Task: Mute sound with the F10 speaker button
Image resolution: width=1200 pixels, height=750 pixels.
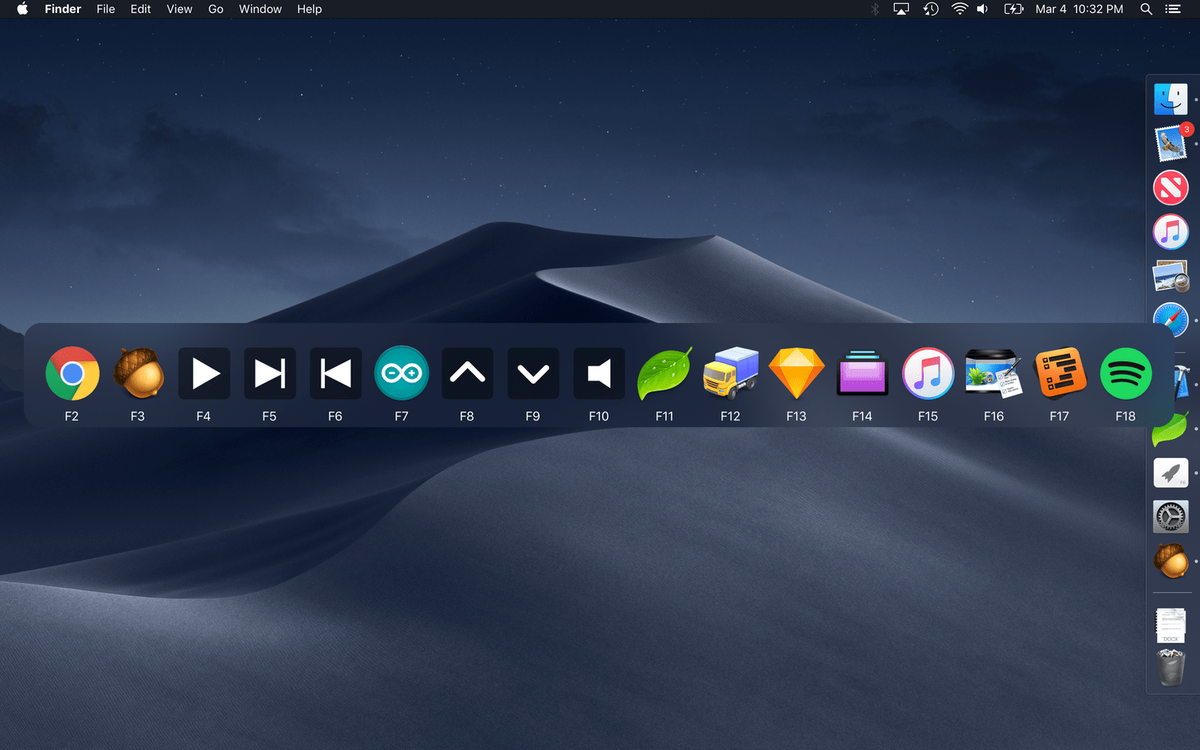Action: click(599, 374)
